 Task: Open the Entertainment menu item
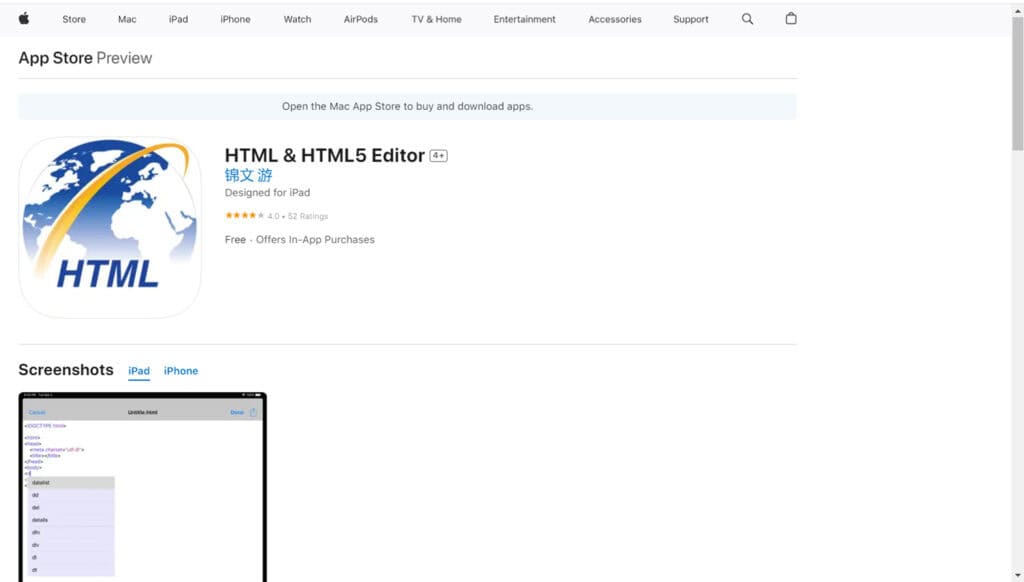click(524, 18)
